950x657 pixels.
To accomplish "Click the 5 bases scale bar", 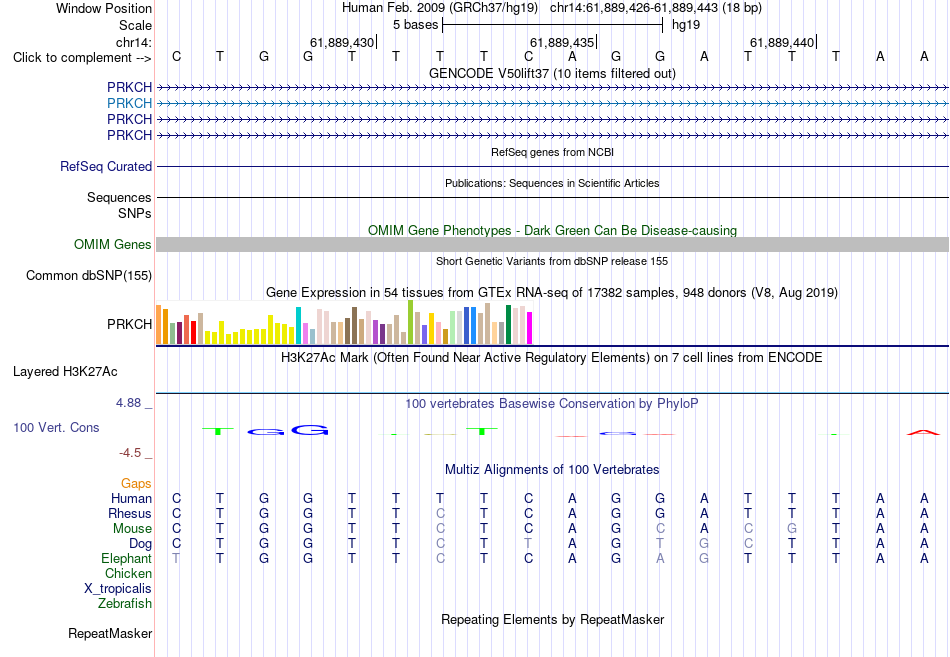I will tap(553, 25).
